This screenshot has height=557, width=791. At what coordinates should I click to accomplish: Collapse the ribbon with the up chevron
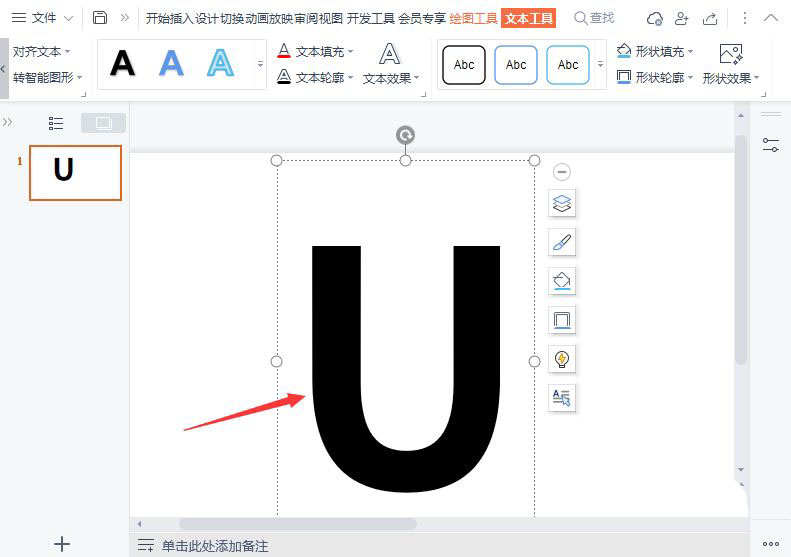771,18
